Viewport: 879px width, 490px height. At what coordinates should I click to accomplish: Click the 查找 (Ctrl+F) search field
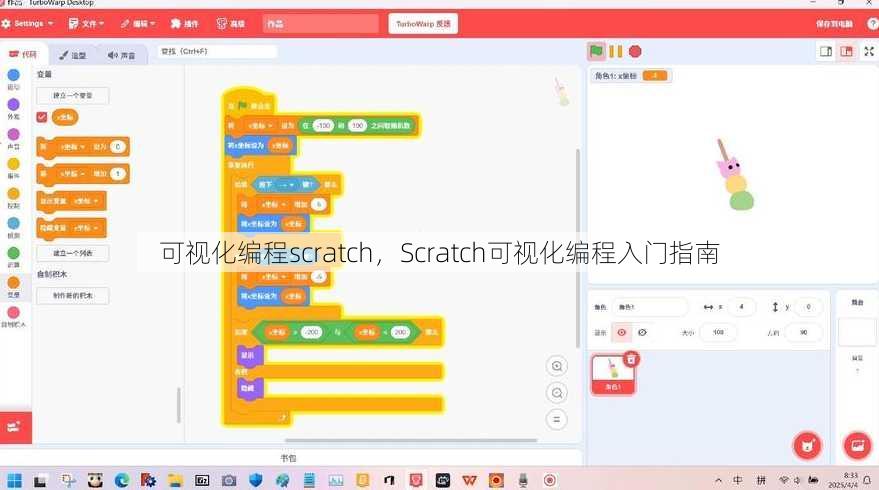pos(217,52)
